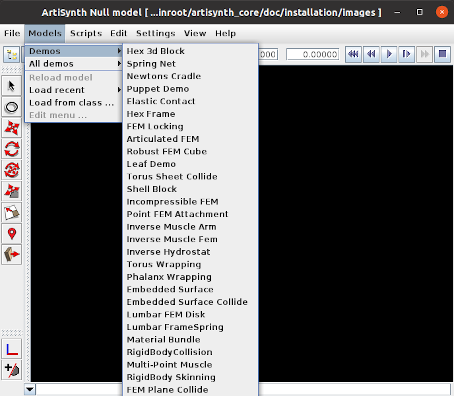The width and height of the screenshot is (454, 396).
Task: Open the bottom-left dropdown arrow
Action: click(30, 389)
